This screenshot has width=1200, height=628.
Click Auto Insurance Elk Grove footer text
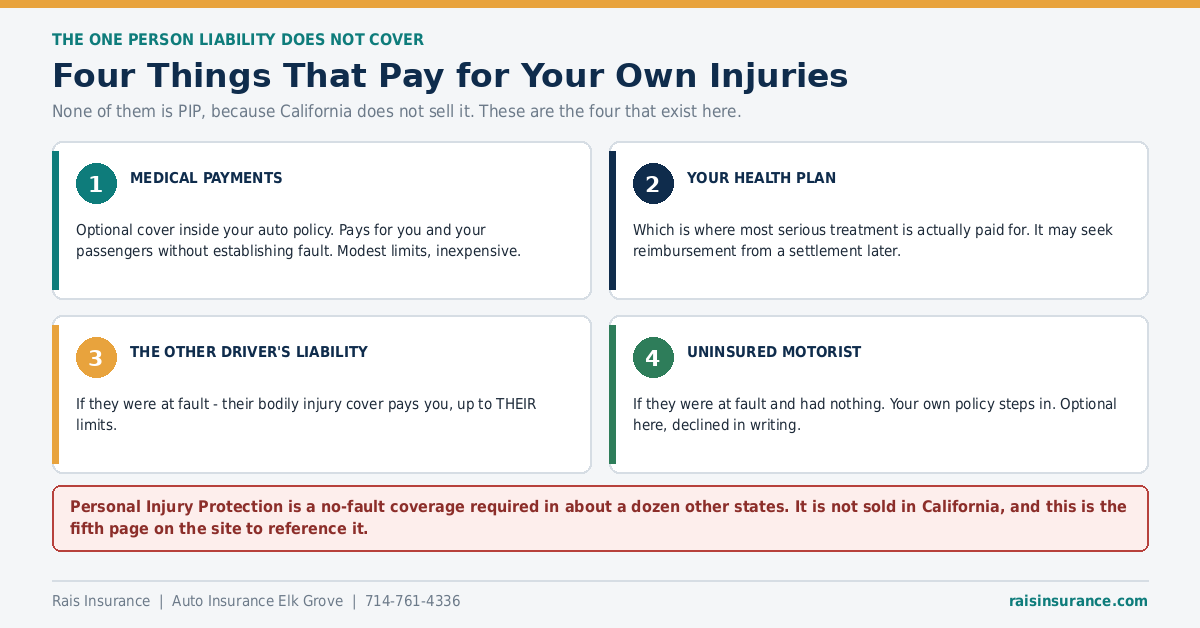pyautogui.click(x=257, y=601)
